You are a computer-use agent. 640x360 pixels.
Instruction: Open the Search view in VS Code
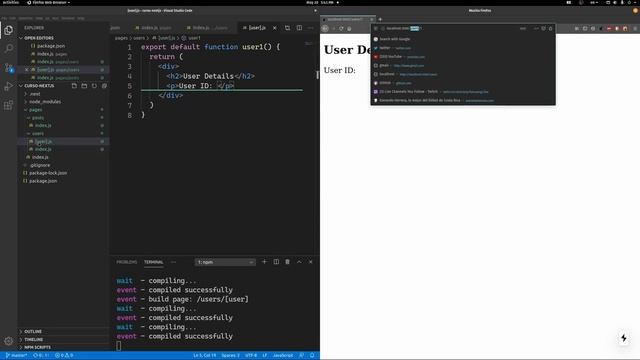9,49
